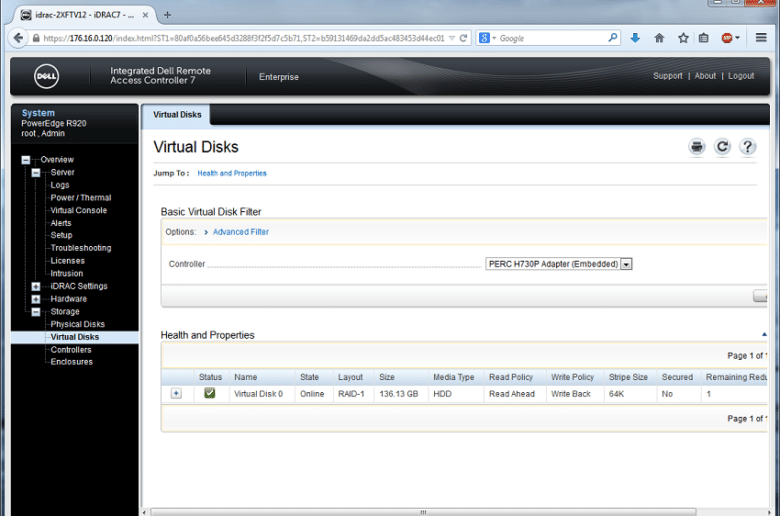Select Physical Disks under Storage
The width and height of the screenshot is (780, 516).
click(x=78, y=324)
